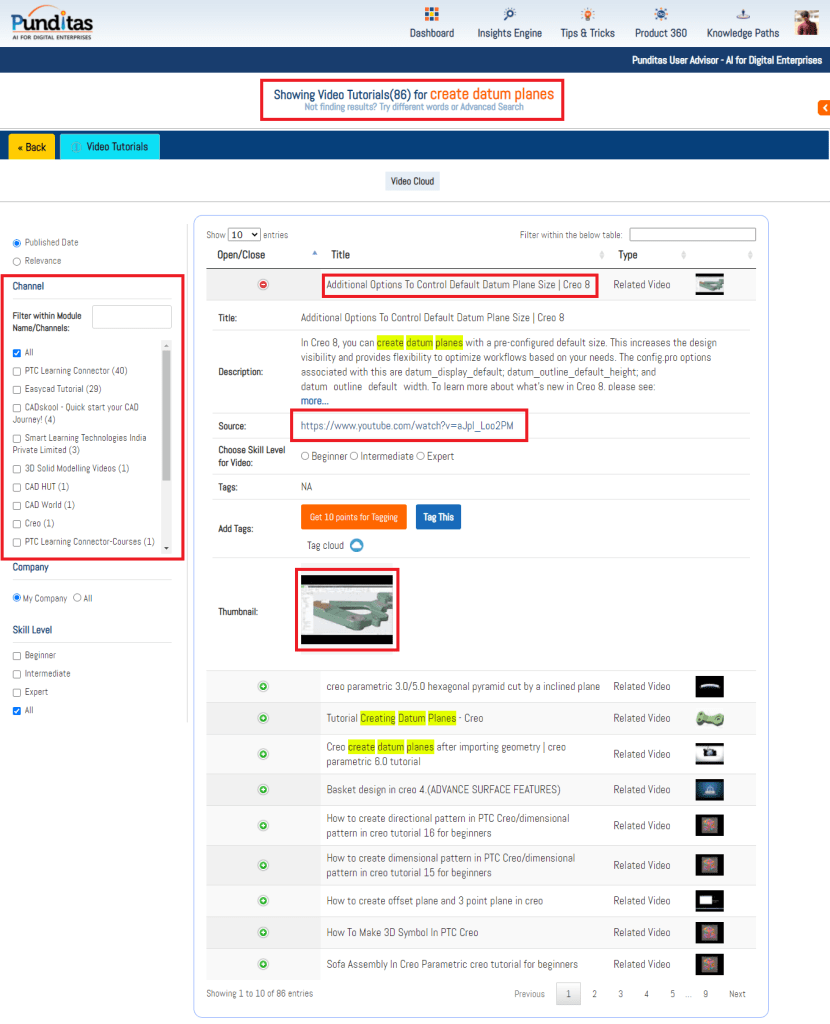Open the Insights Engine icon
The width and height of the screenshot is (830, 1024).
[510, 14]
